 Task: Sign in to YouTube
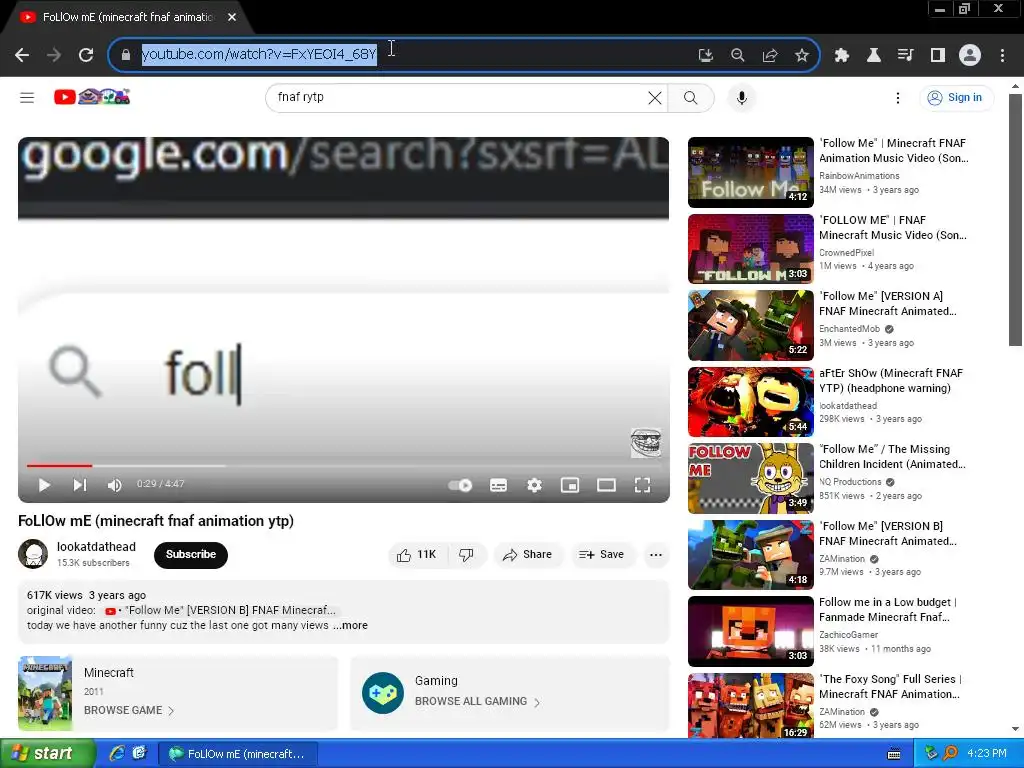coord(956,98)
